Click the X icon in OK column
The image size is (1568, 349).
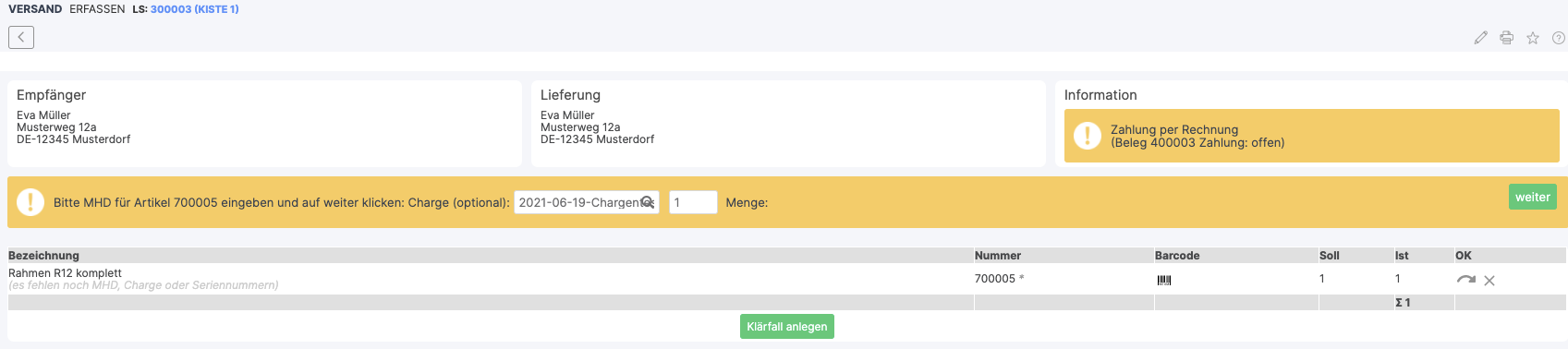pos(1489,281)
